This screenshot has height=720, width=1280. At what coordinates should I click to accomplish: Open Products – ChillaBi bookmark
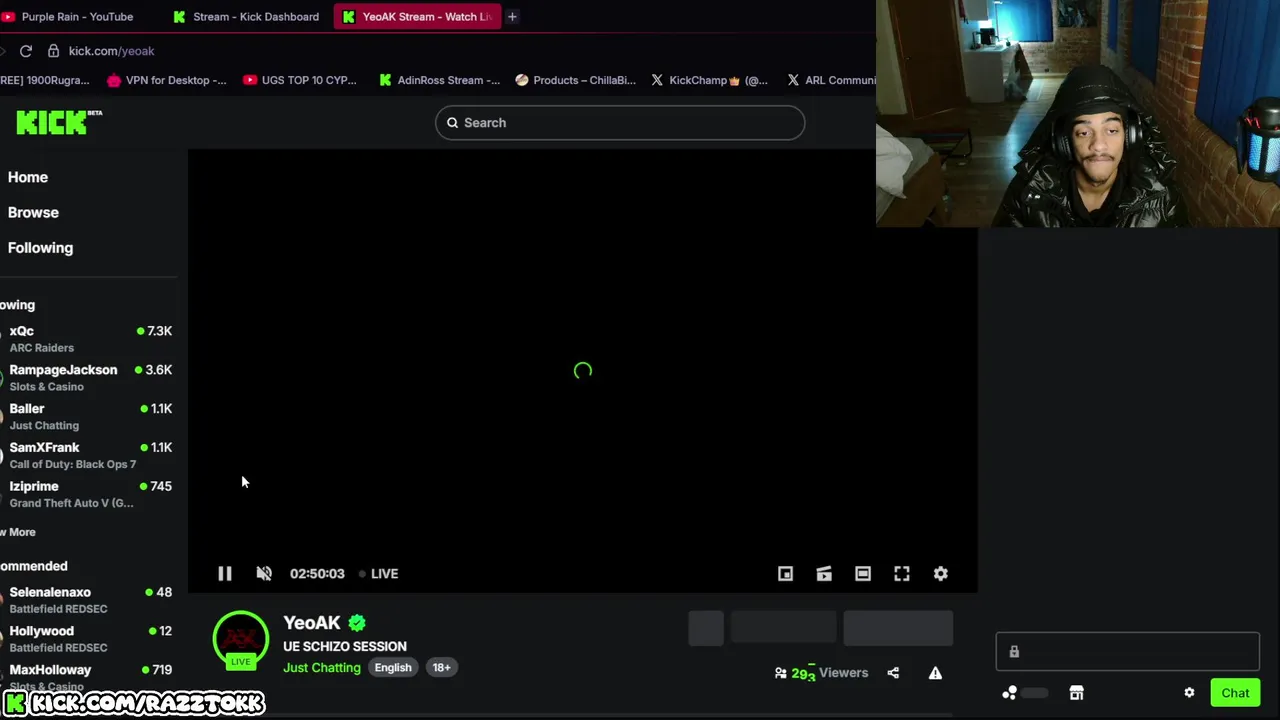575,80
